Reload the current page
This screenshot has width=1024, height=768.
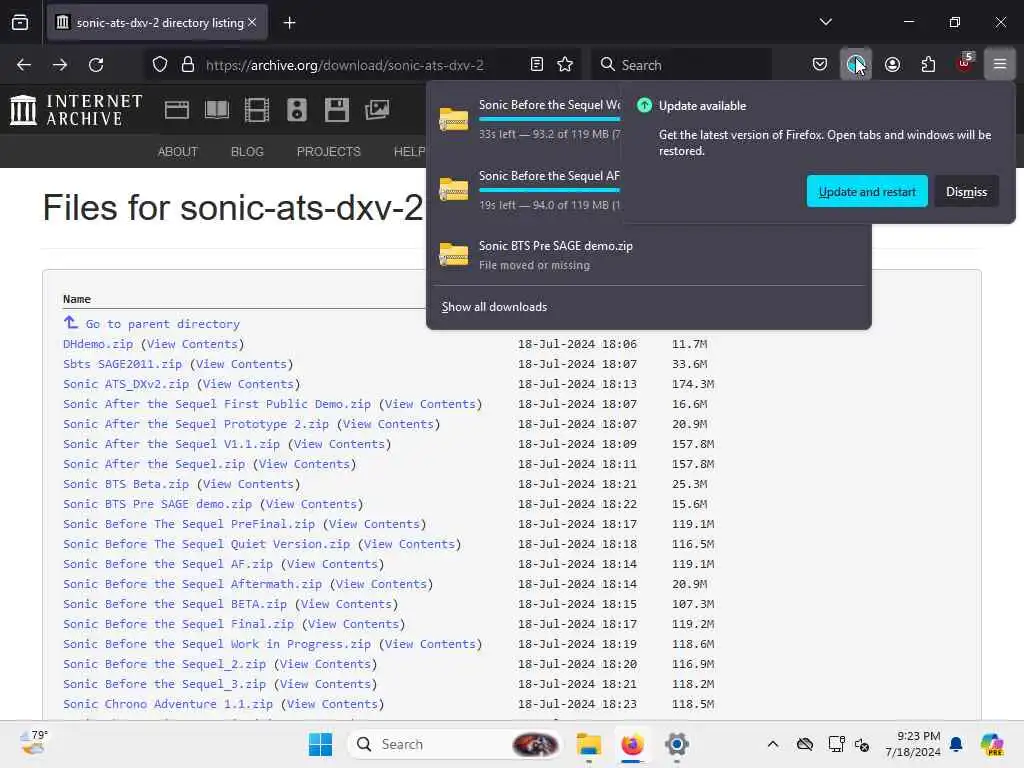click(96, 65)
